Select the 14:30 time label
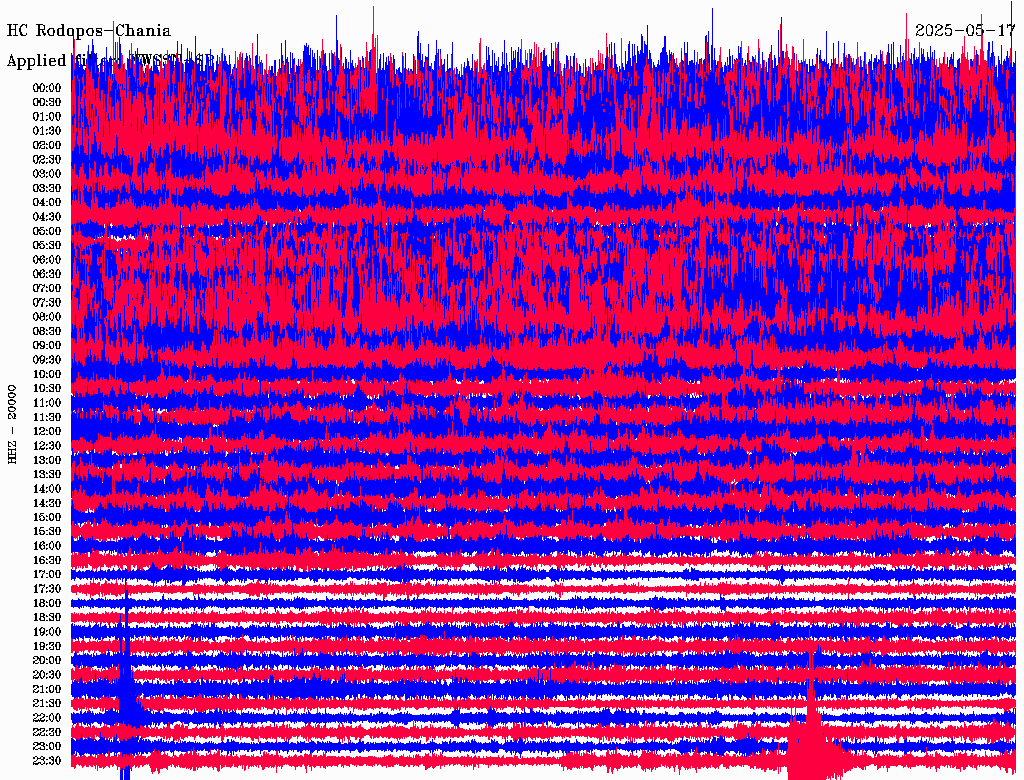Screen dimensions: 1024x780 point(47,503)
